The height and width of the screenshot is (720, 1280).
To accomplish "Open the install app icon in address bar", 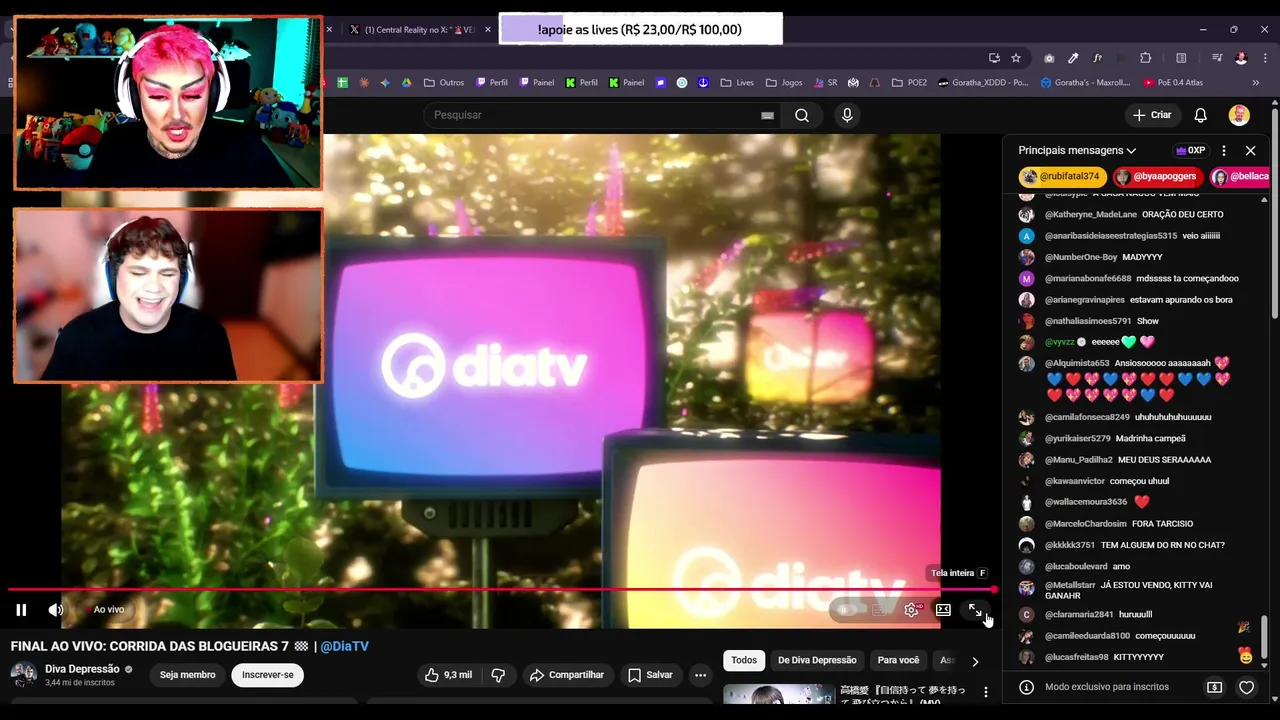I will (994, 58).
